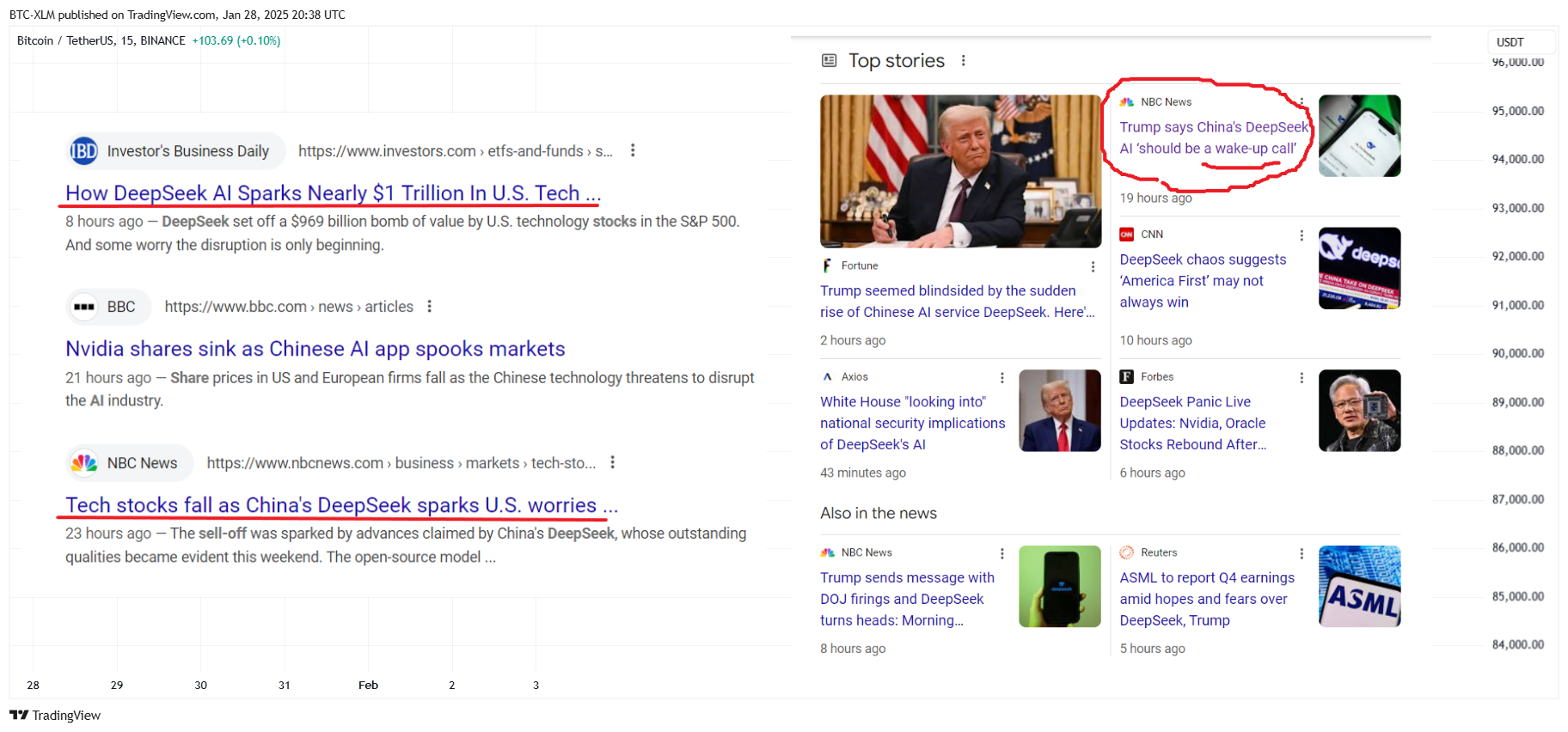The image size is (1568, 732).
Task: Click the Also in the news heading
Action: coord(879,513)
